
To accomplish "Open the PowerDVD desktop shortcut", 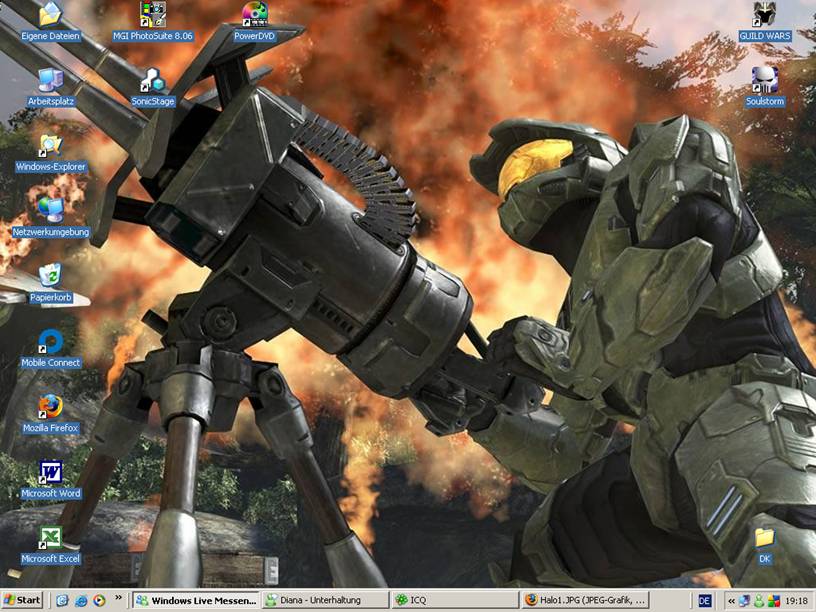I will coord(254,16).
